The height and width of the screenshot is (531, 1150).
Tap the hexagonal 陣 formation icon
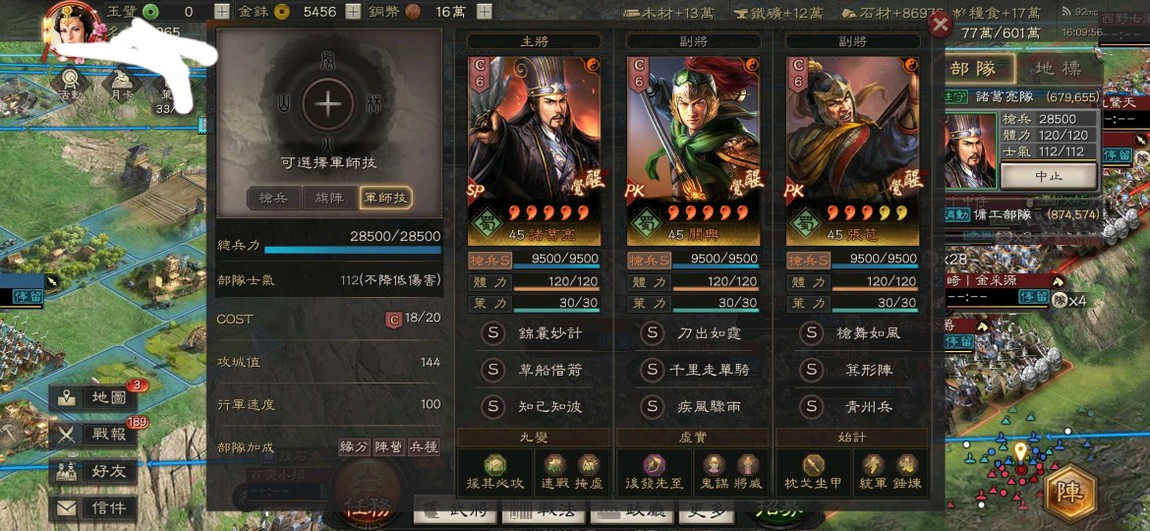tap(1070, 492)
